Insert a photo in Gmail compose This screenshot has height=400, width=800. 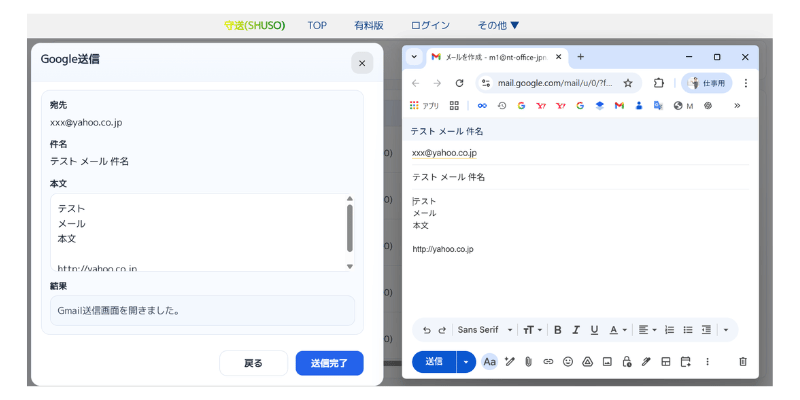tap(607, 362)
